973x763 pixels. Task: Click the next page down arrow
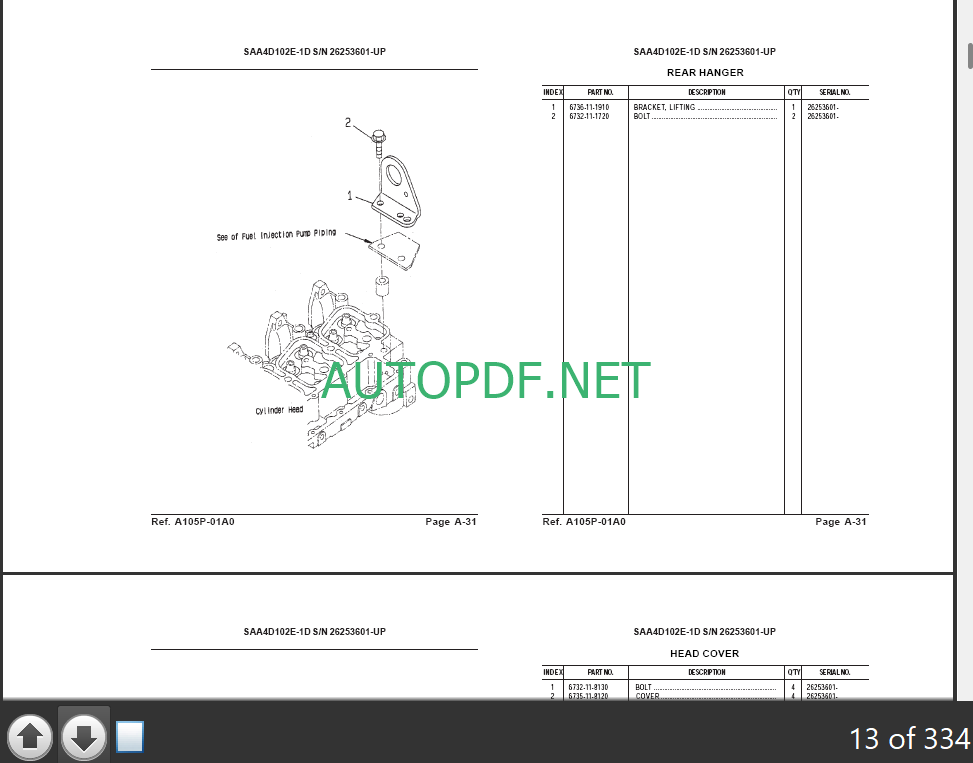pyautogui.click(x=83, y=738)
